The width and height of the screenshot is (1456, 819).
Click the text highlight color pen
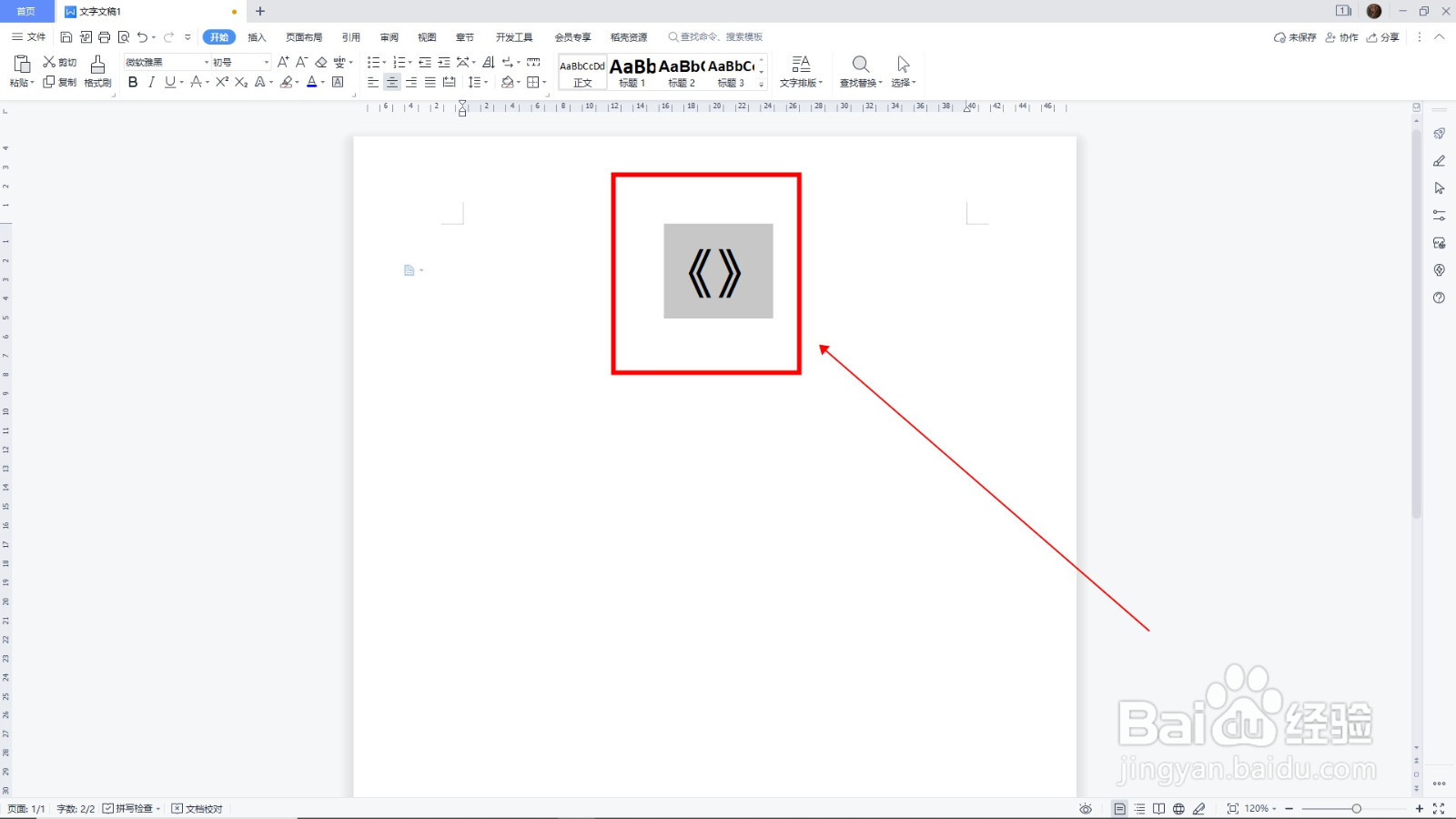point(286,82)
